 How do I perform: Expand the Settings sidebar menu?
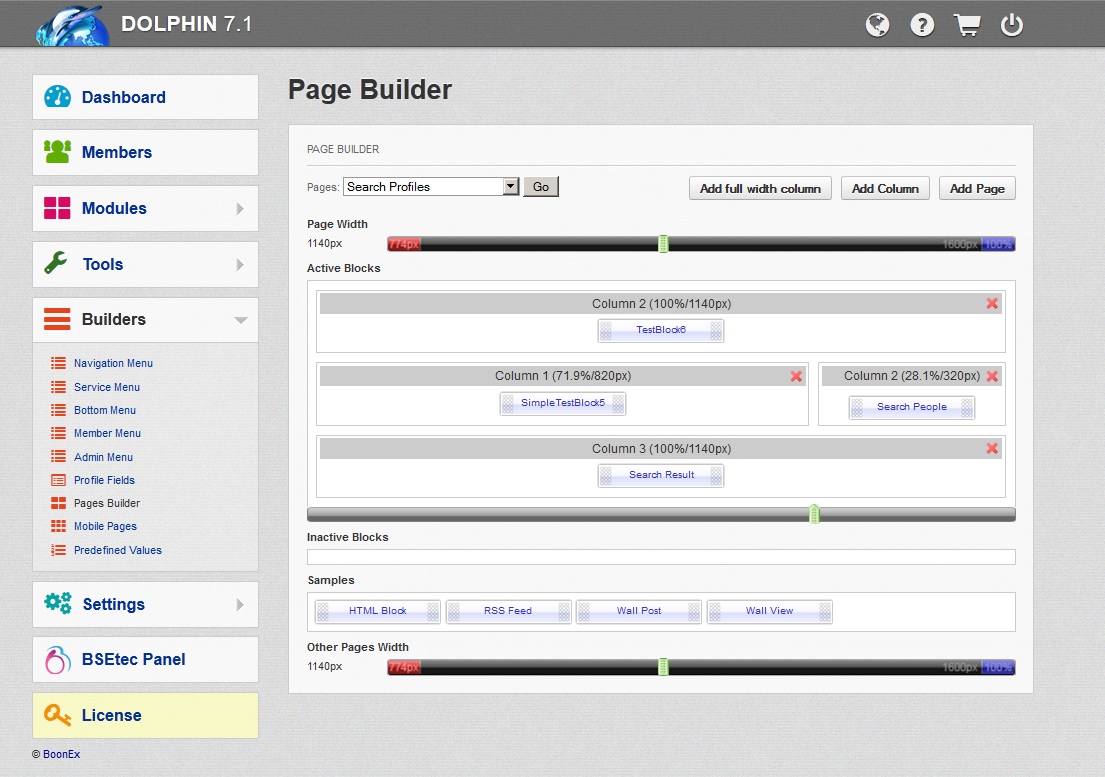(240, 605)
